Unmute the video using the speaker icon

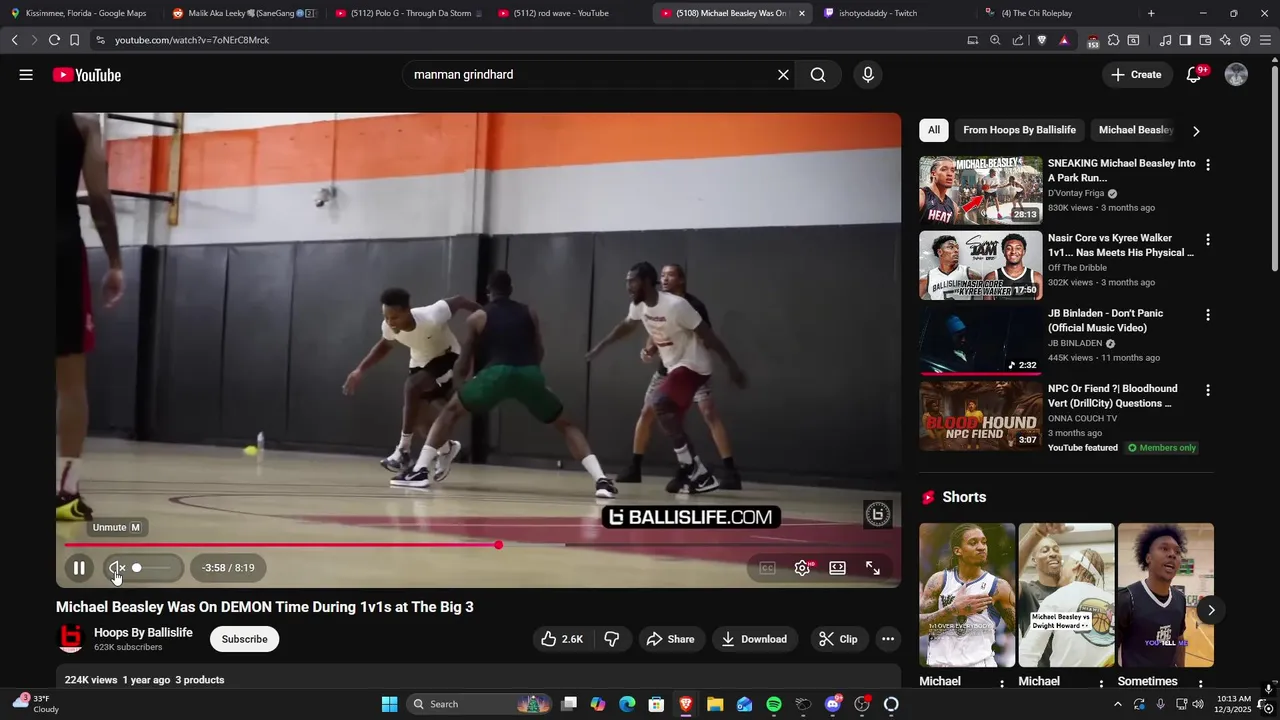117,568
